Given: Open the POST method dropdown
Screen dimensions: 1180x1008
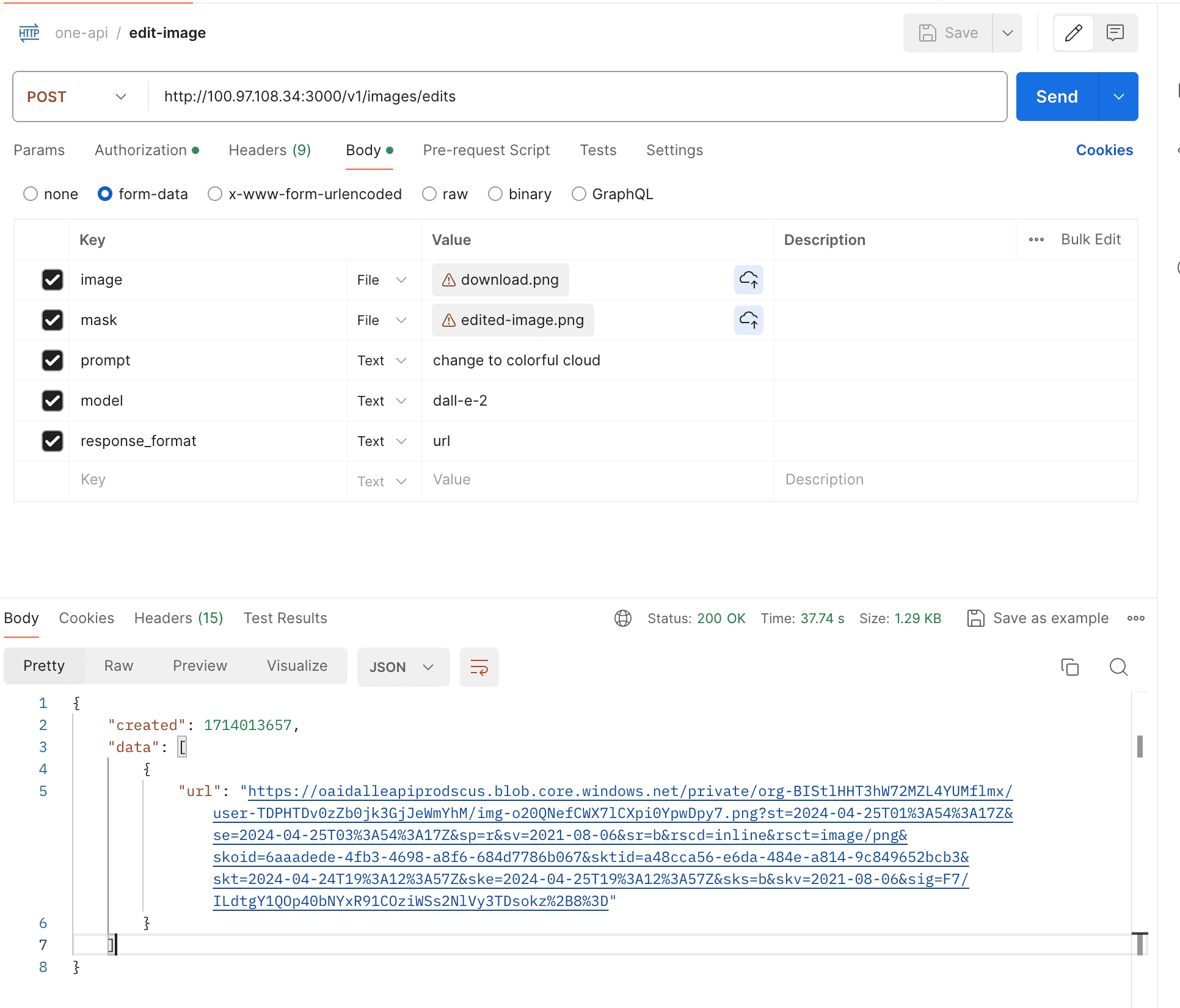Looking at the screenshot, I should click(77, 97).
